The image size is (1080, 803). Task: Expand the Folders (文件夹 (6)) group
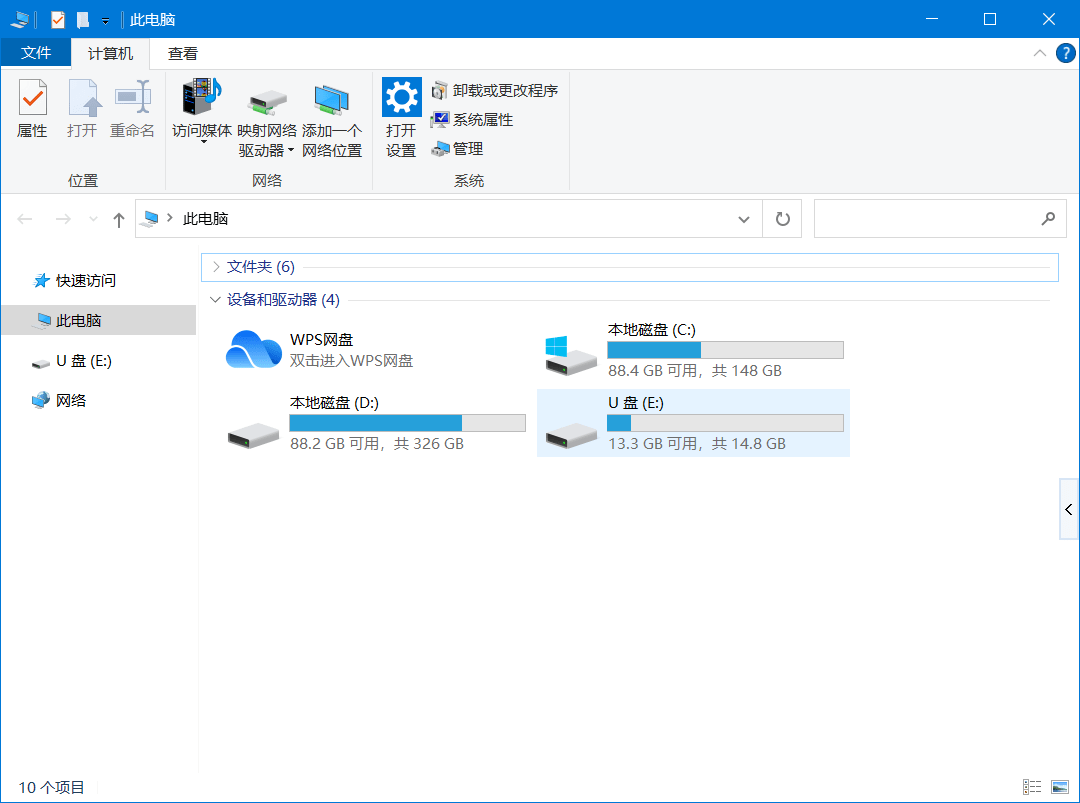[216, 267]
